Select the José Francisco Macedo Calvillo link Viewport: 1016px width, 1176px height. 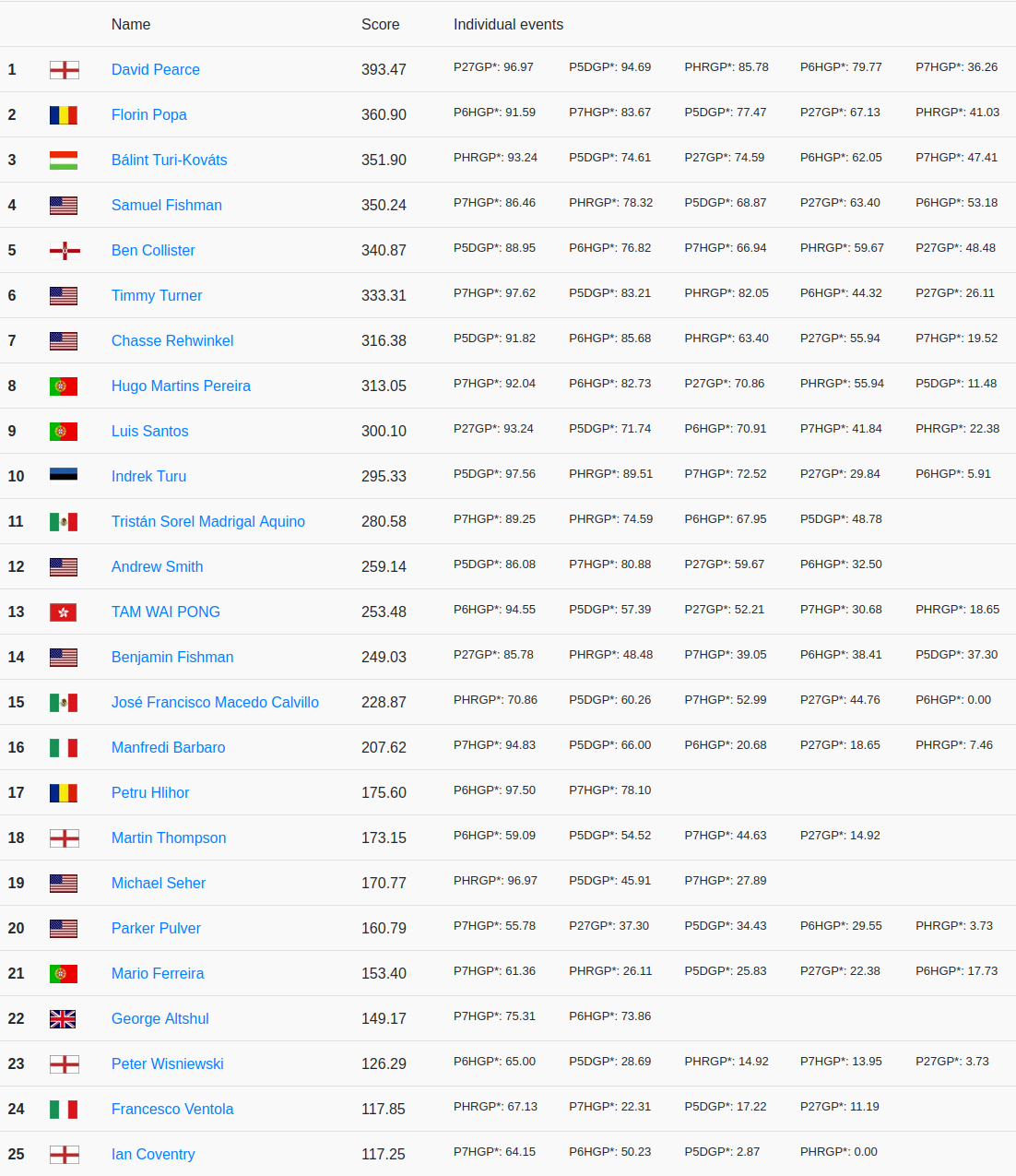[x=215, y=703]
